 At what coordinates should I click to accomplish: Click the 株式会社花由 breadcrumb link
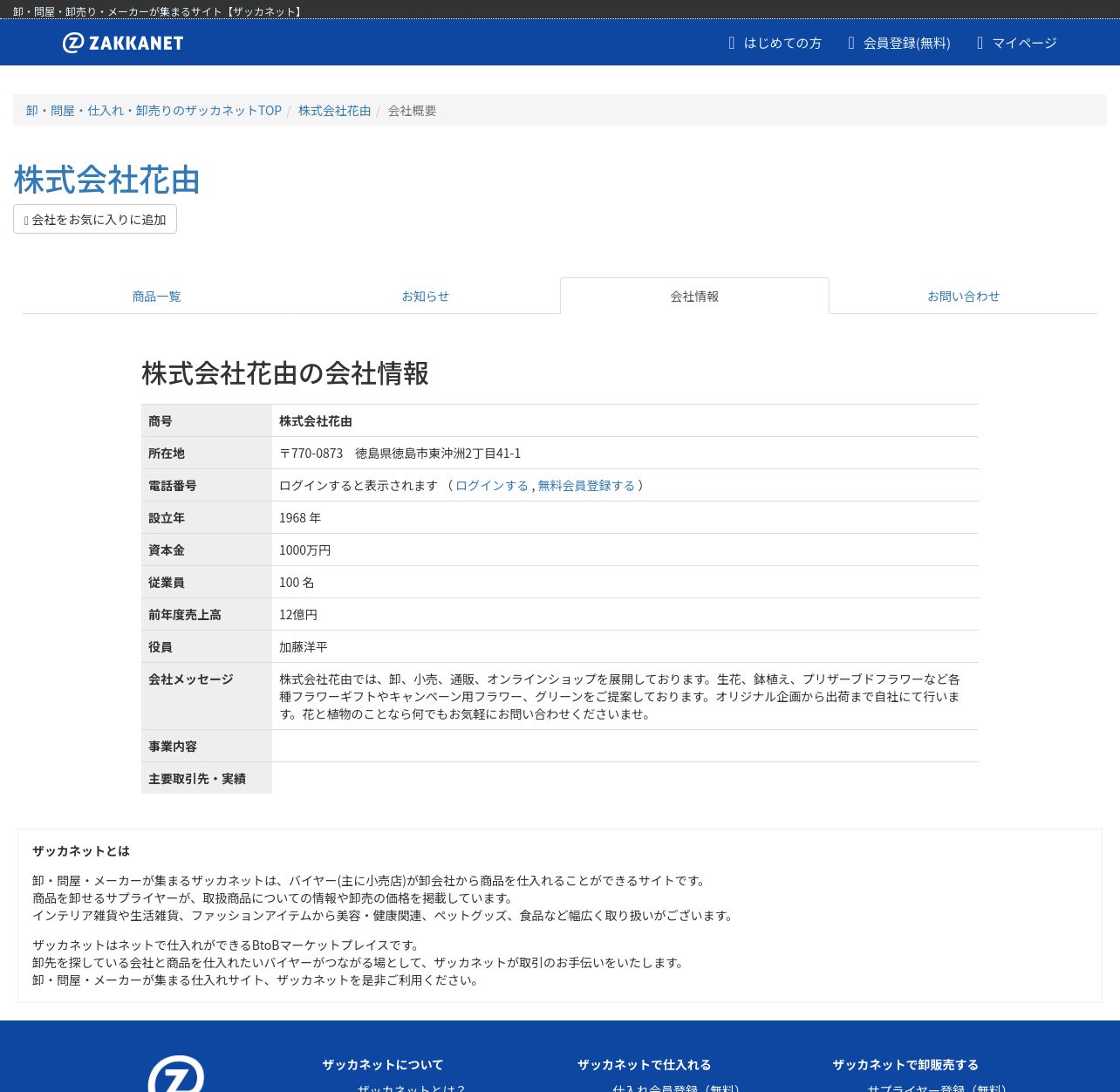(x=334, y=111)
